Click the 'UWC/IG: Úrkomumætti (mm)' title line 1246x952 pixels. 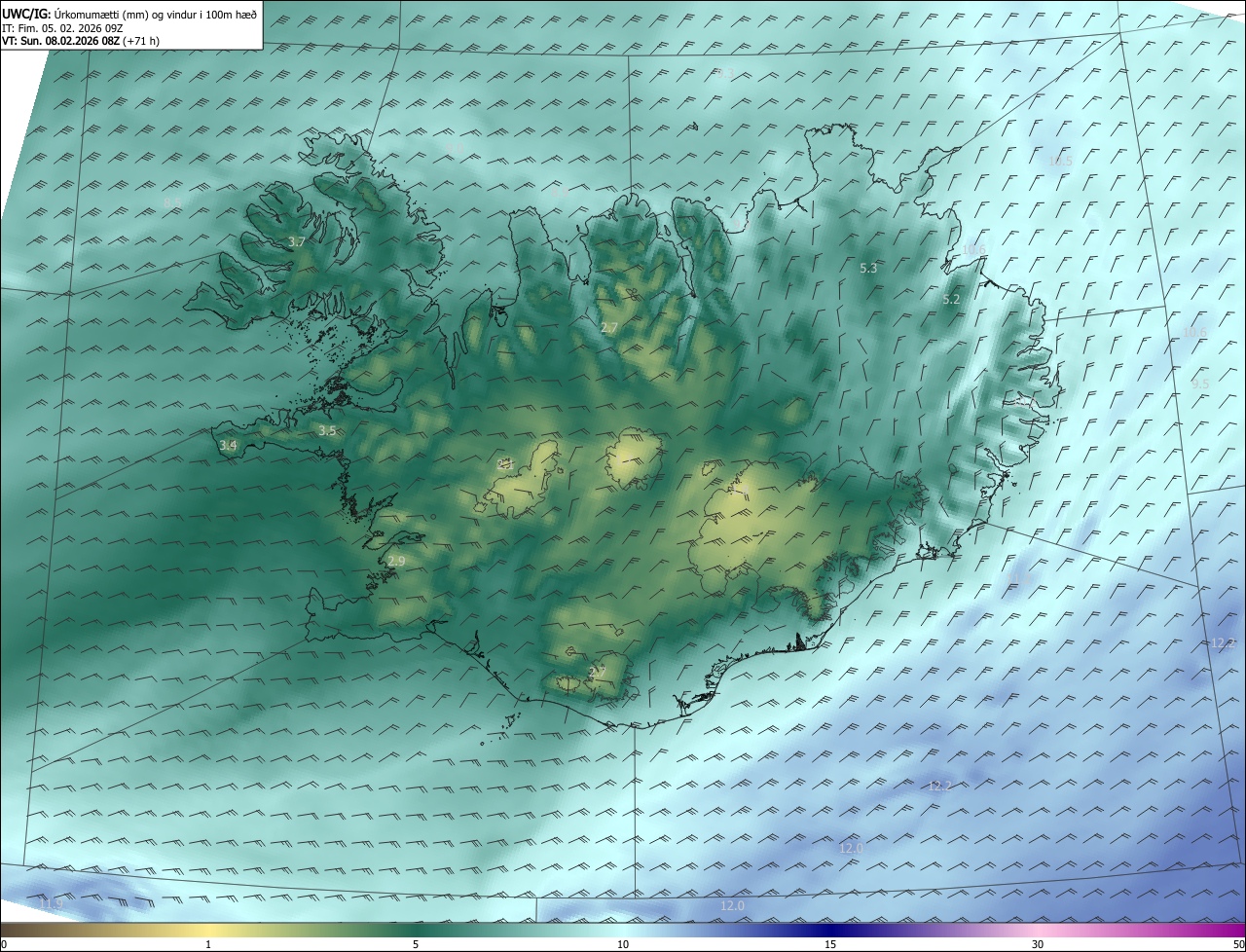129,14
